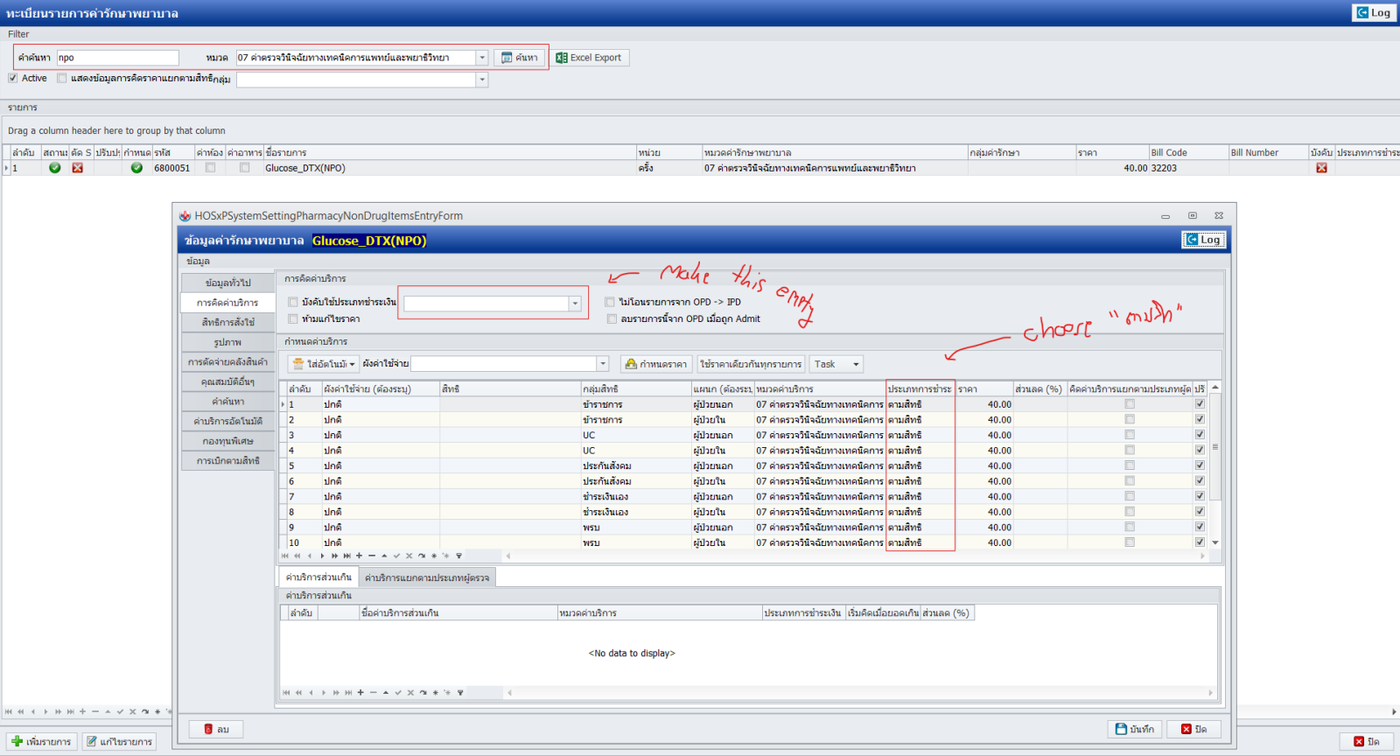
Task: Click pricing grid vertical scrollbar down arrow
Action: (1216, 543)
